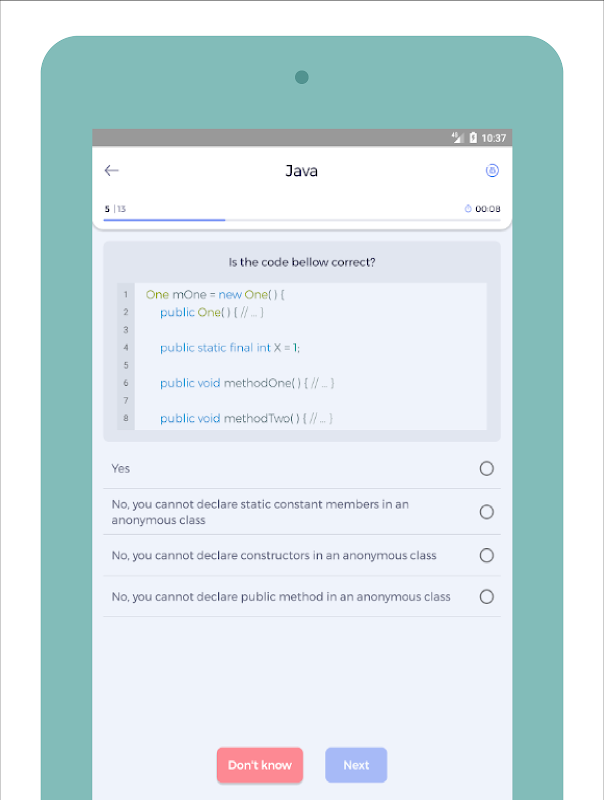This screenshot has height=800, width=604.
Task: Click the Don't know button
Action: click(260, 765)
